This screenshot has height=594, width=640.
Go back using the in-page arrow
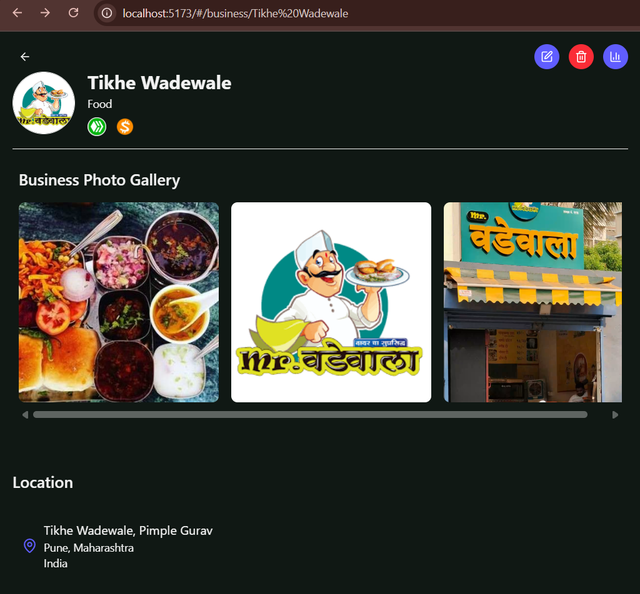click(x=25, y=57)
